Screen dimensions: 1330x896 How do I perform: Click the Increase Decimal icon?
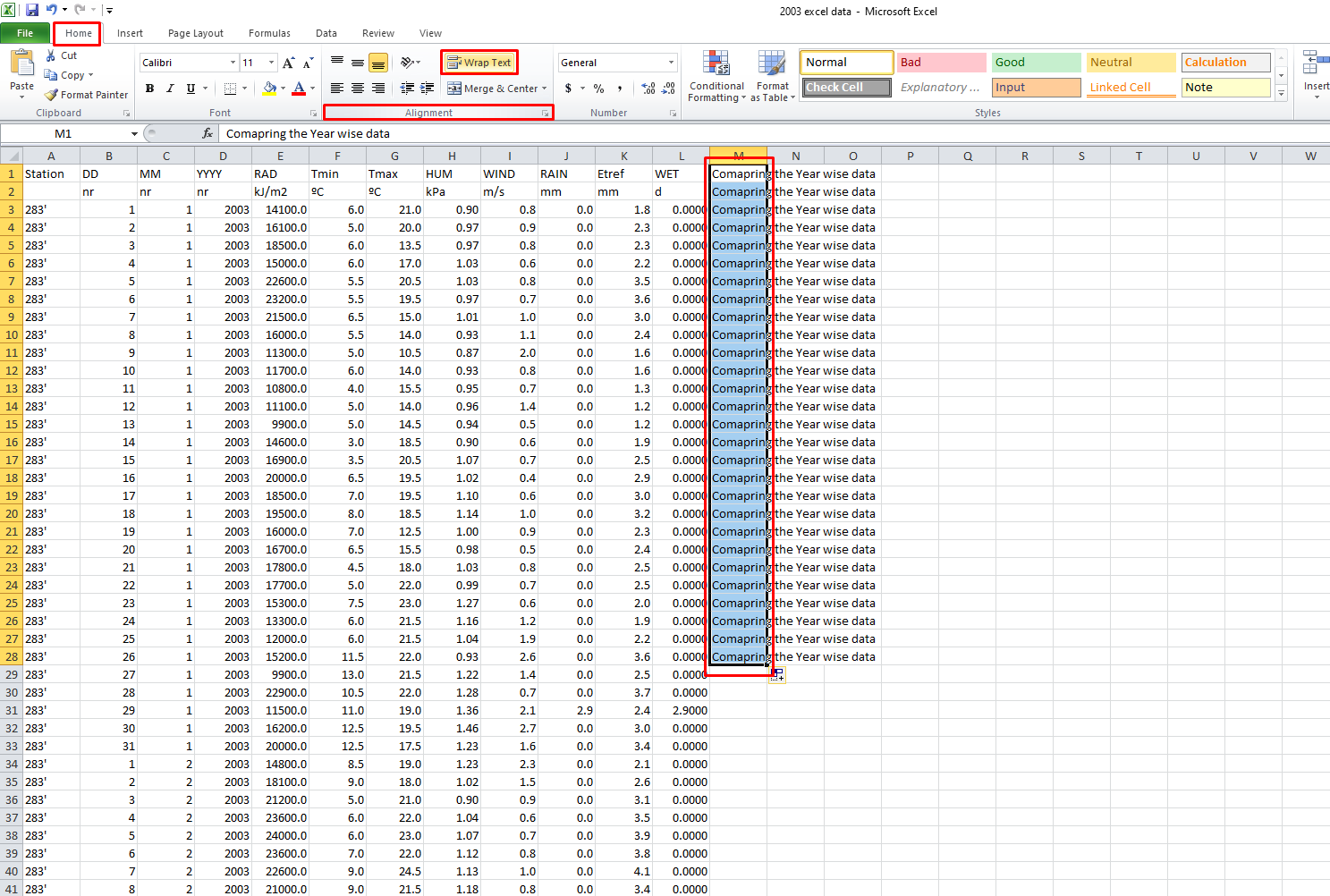click(648, 88)
